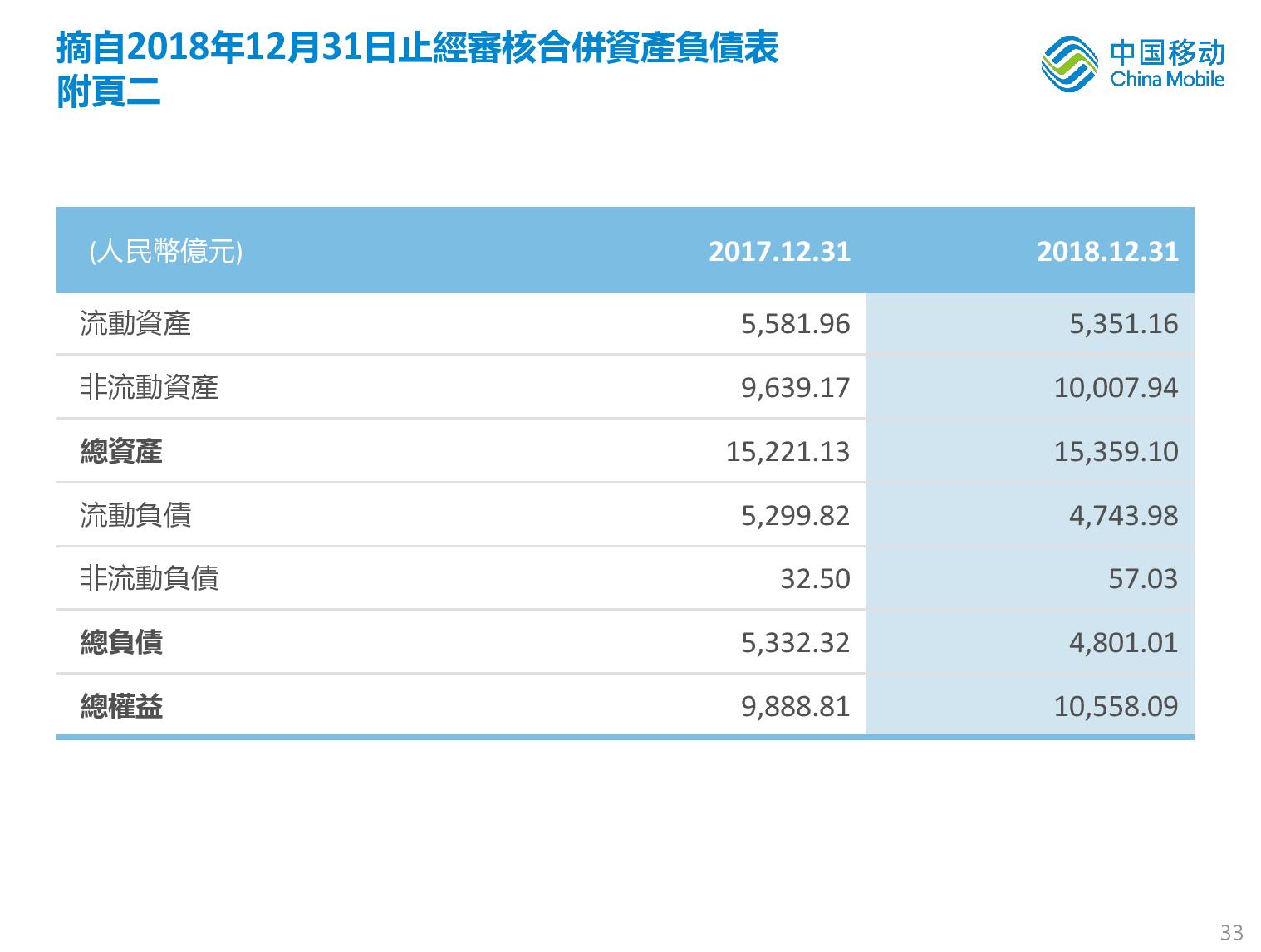The width and height of the screenshot is (1261, 952).
Task: Click the 流動資產 row label
Action: 135,323
